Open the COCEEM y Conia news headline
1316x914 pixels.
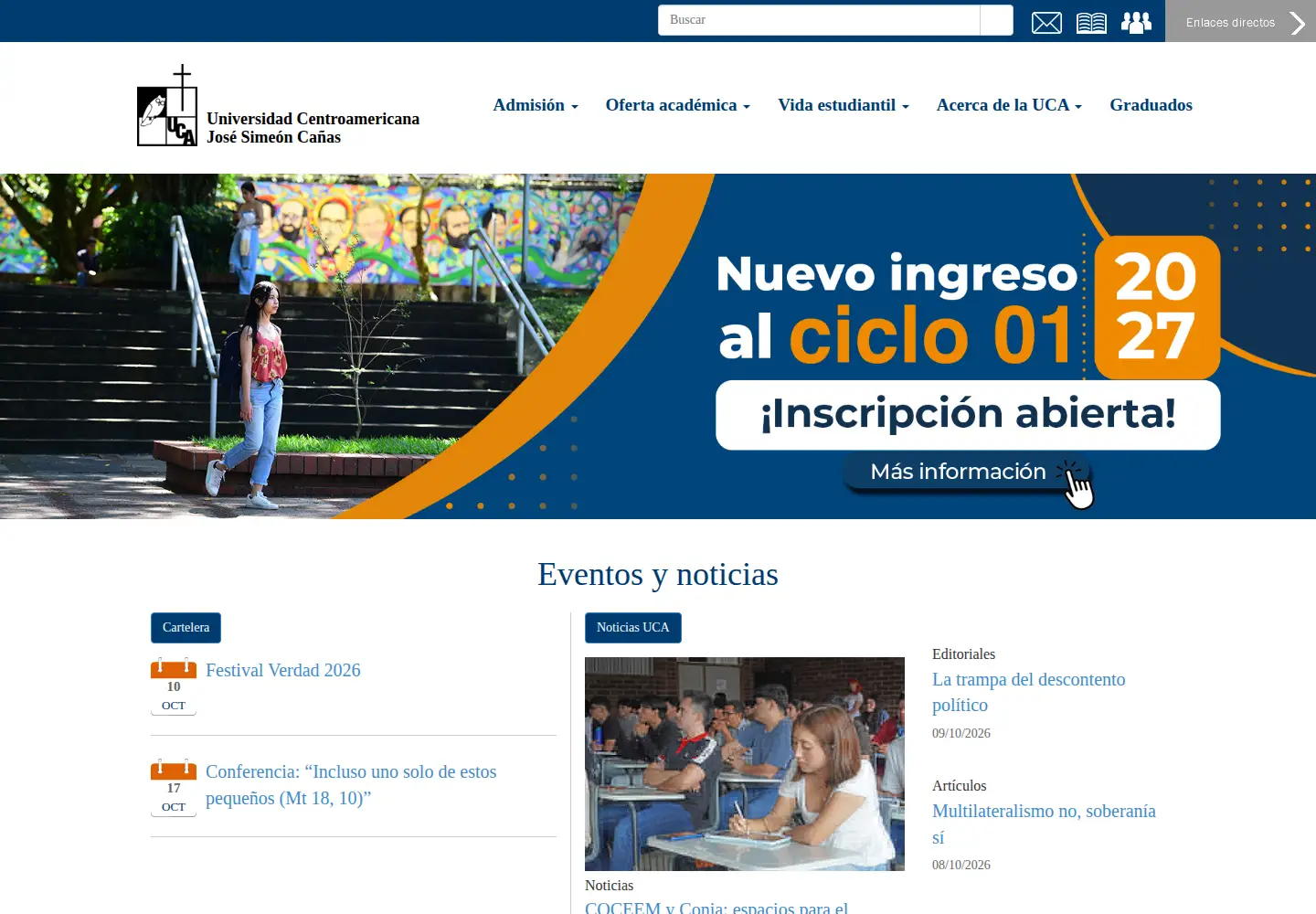coord(716,908)
